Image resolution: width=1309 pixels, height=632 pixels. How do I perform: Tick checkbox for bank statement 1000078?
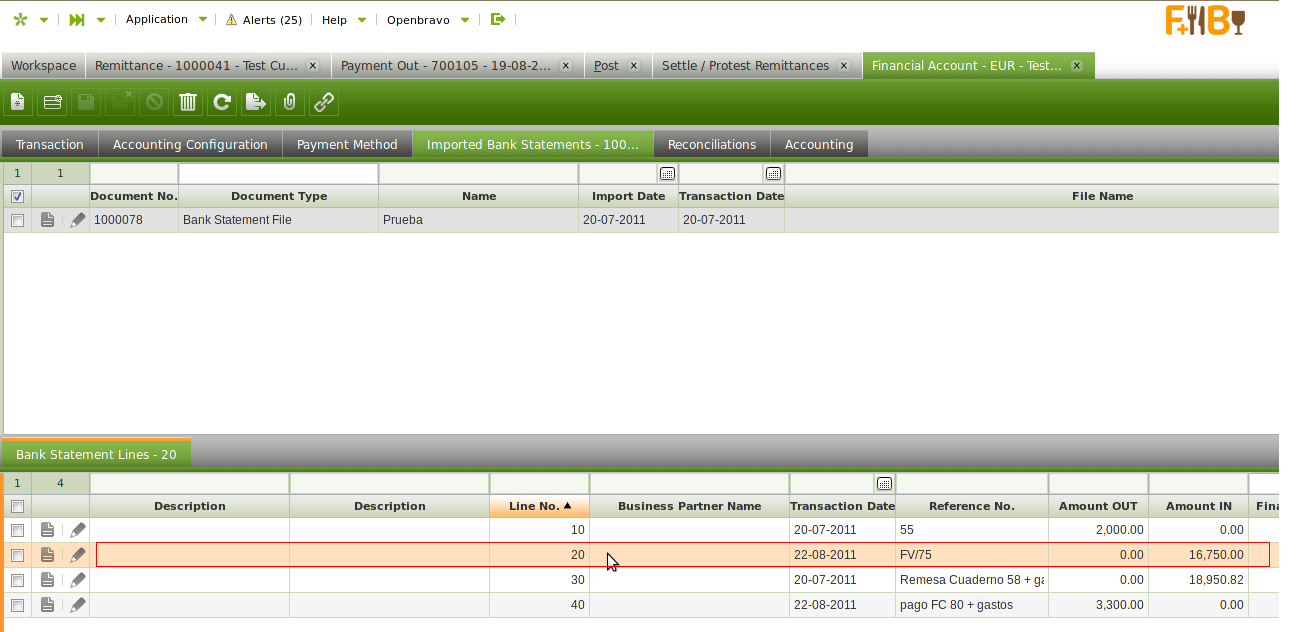17,220
